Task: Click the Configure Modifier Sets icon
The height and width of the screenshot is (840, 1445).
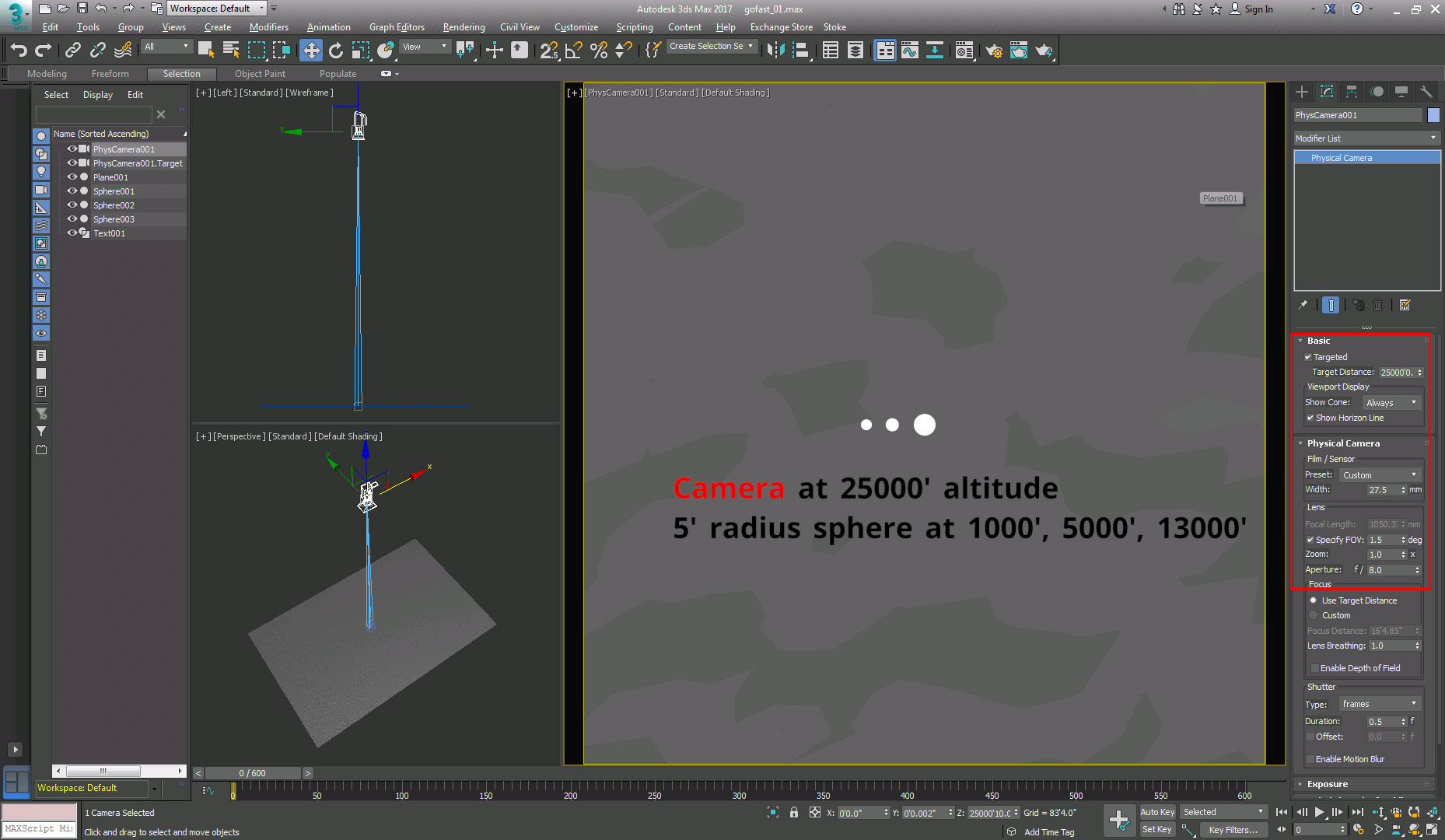Action: (x=1405, y=305)
